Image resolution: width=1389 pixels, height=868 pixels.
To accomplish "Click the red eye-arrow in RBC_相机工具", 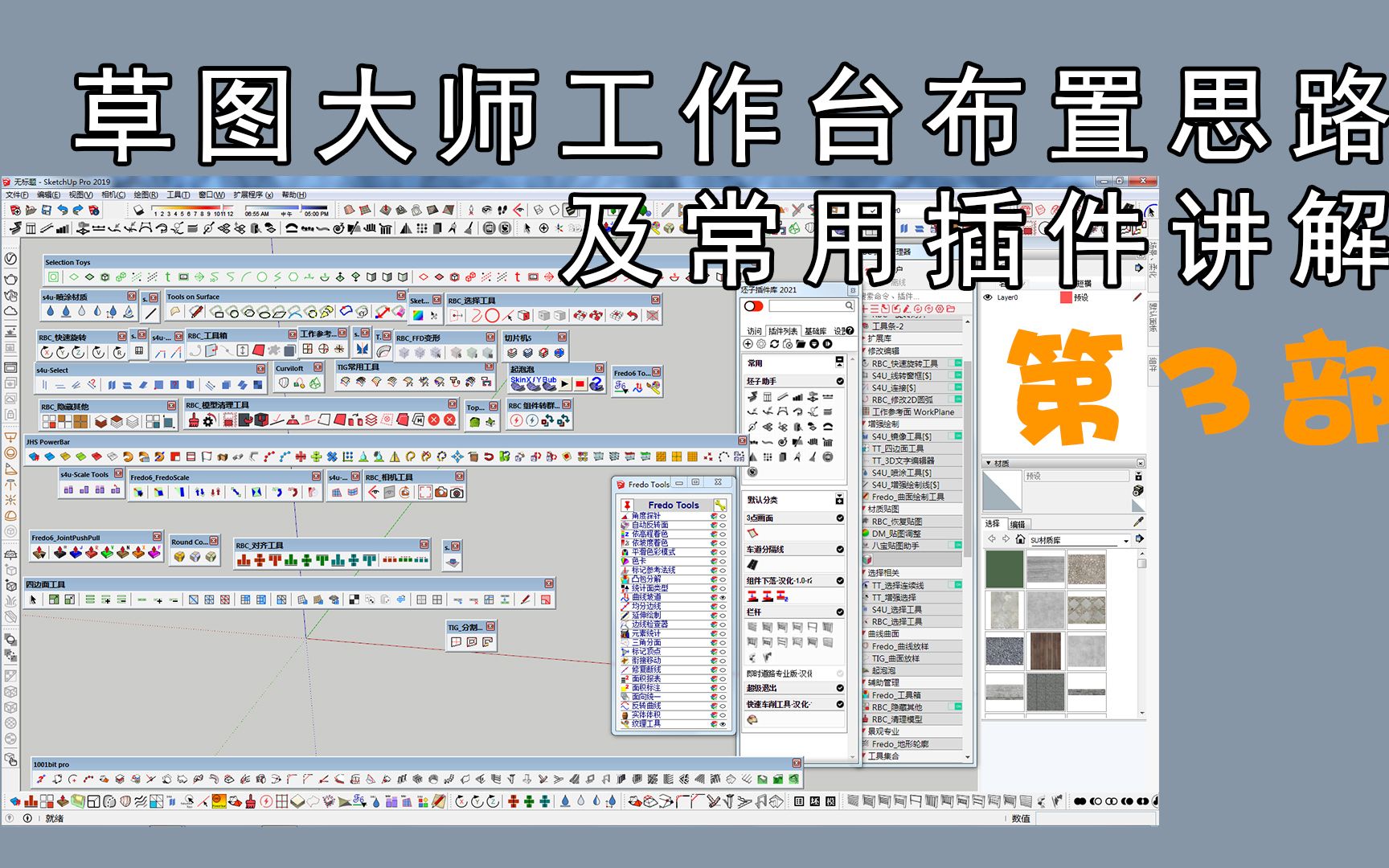I will (x=374, y=493).
